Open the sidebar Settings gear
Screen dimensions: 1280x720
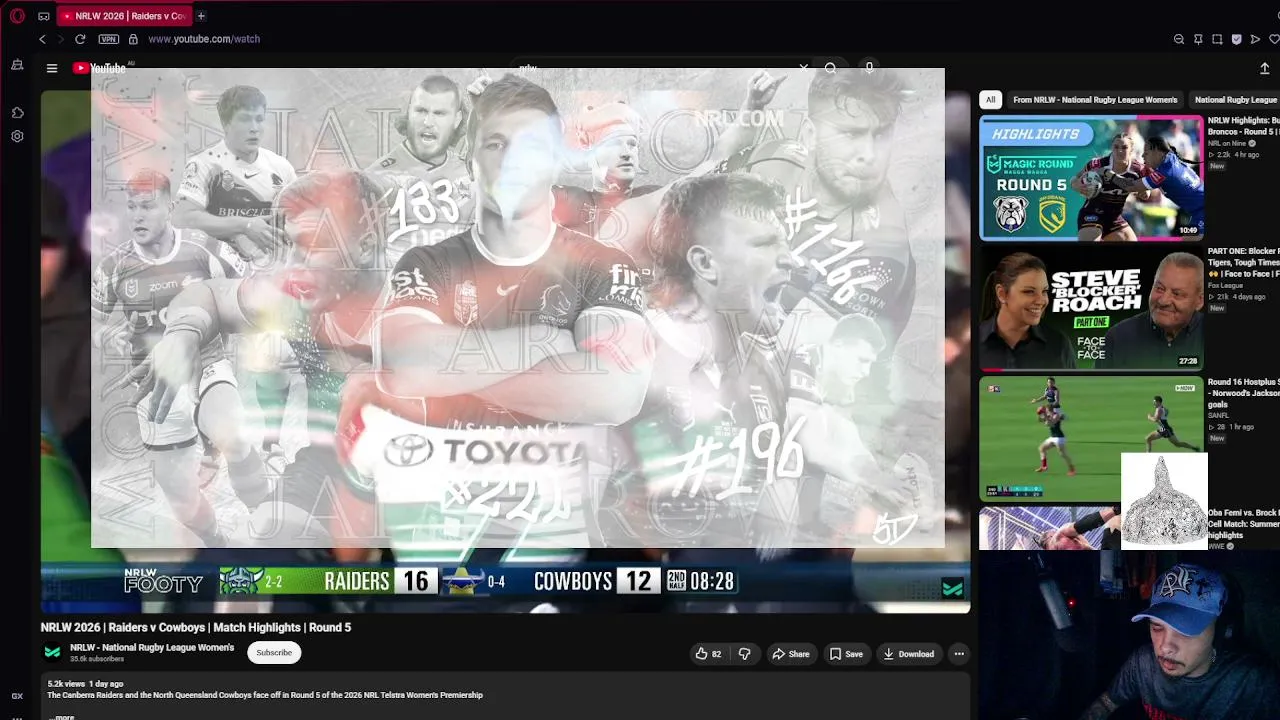(x=17, y=136)
